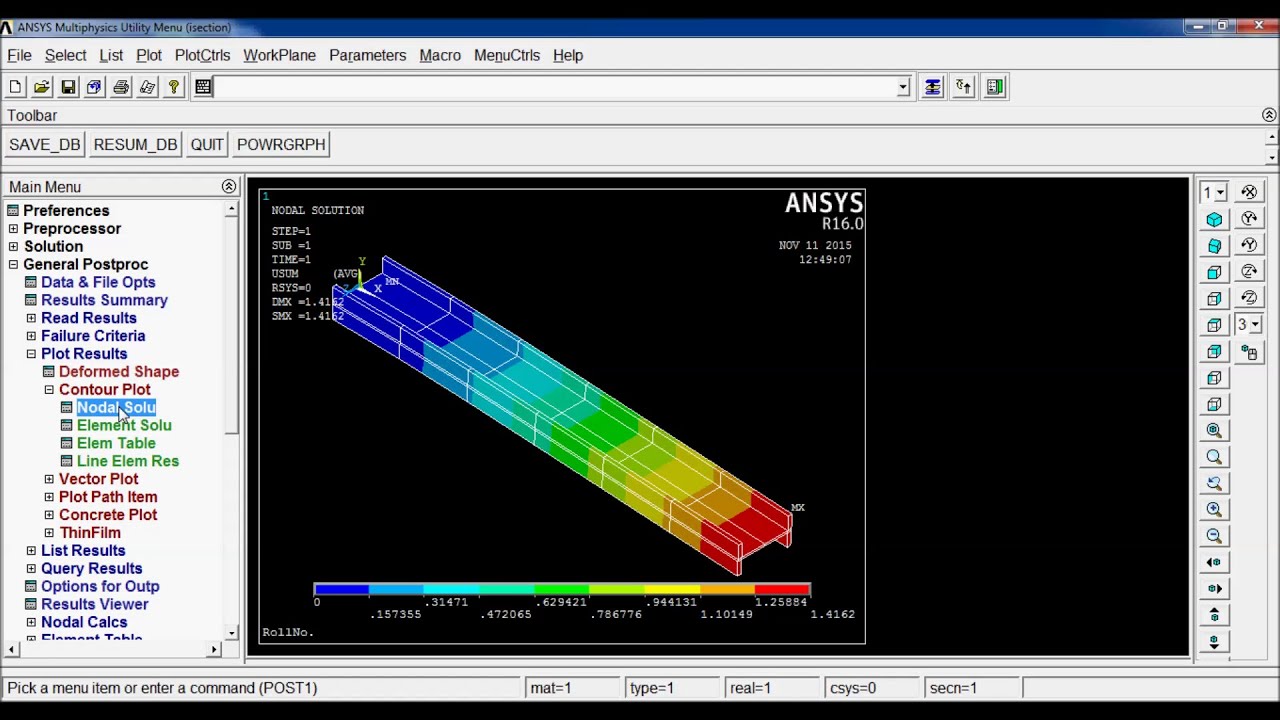Click the red band of contour legend

tap(782, 590)
